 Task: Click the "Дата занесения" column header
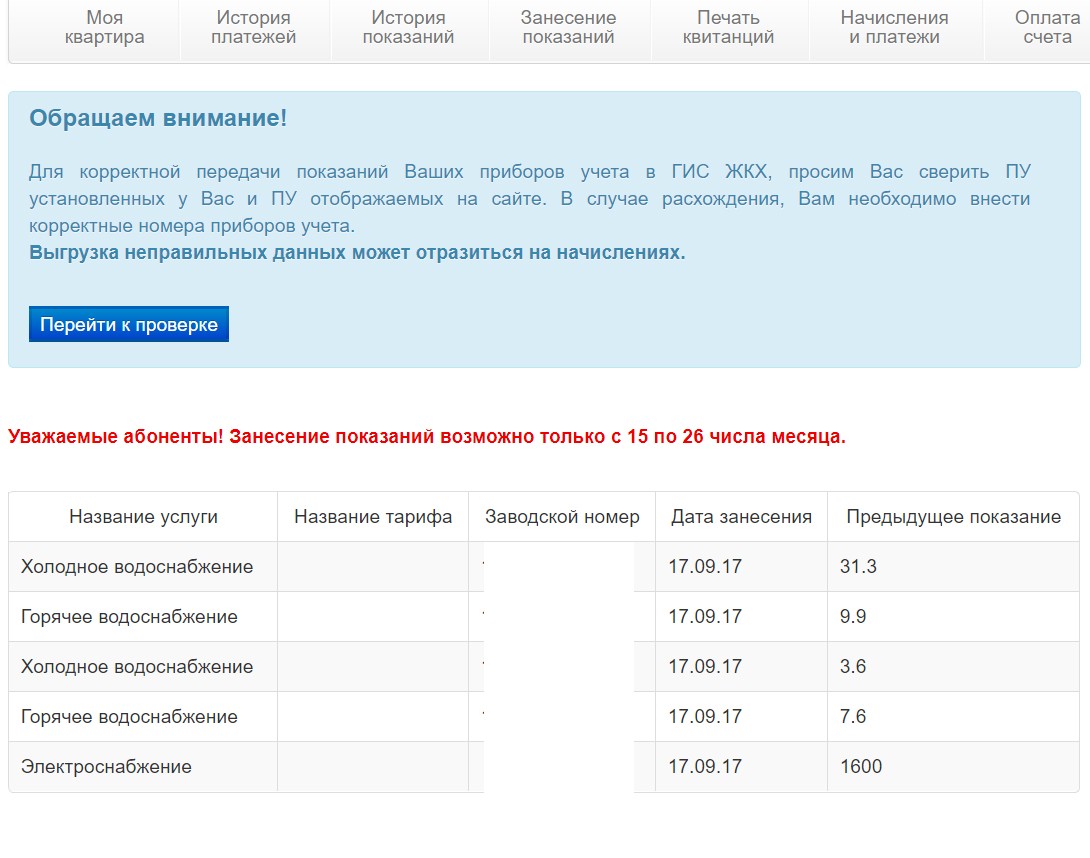(741, 517)
